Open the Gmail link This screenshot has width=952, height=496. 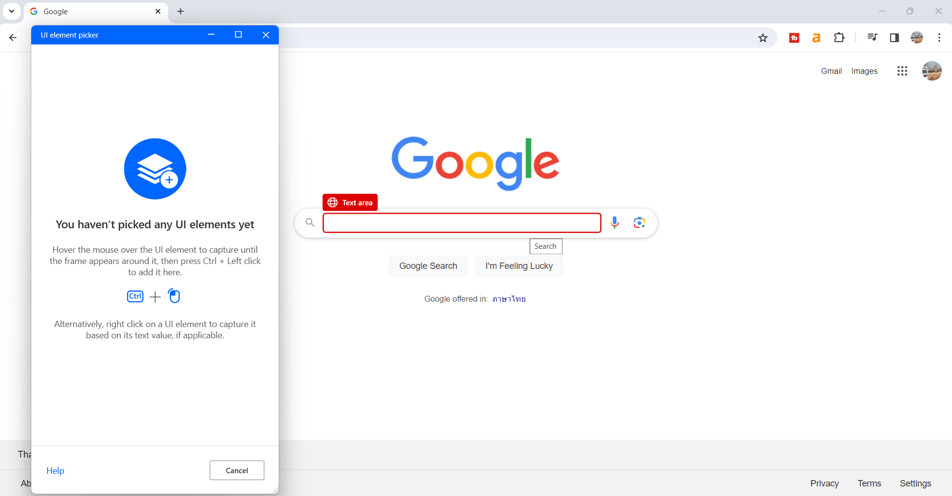click(x=831, y=71)
